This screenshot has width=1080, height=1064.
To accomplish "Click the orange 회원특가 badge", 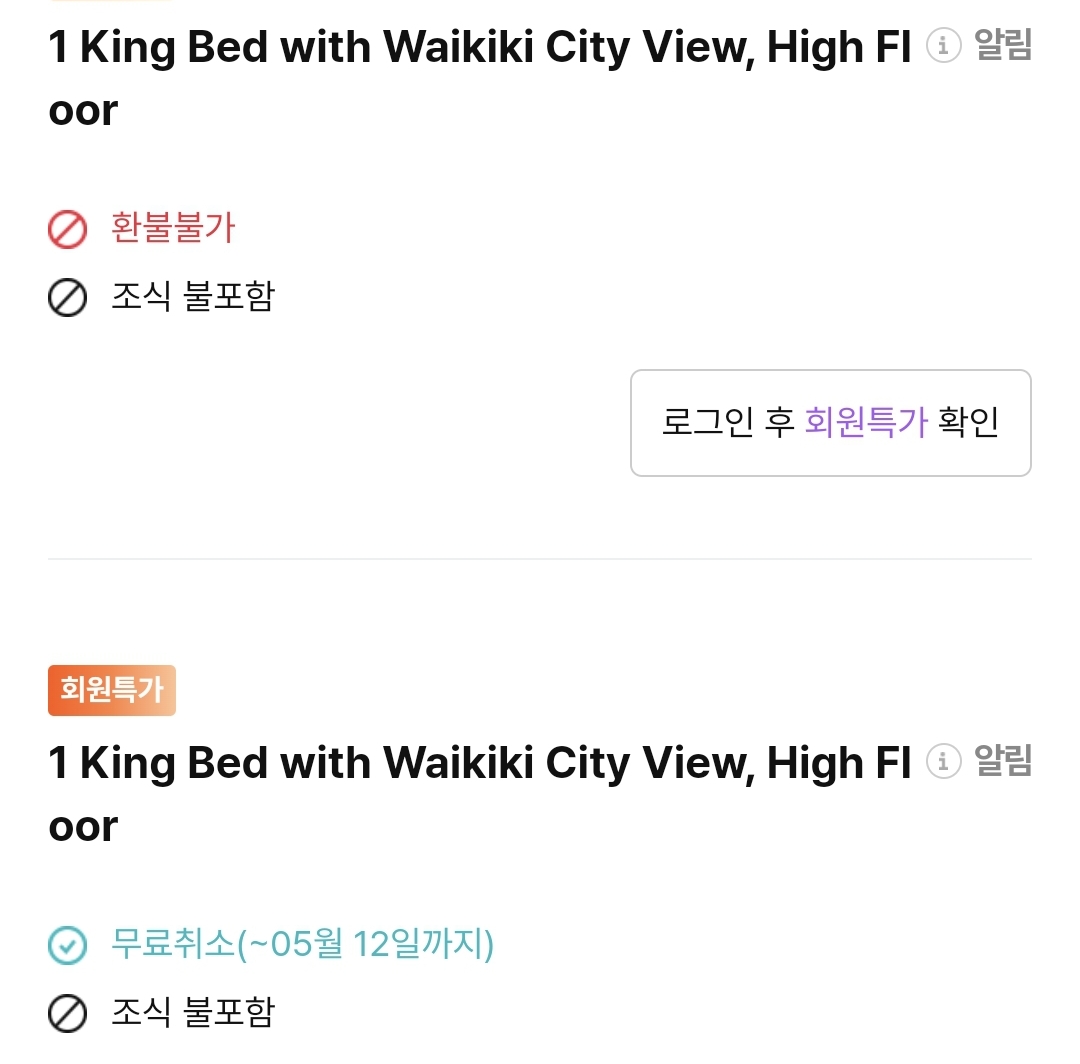I will [x=112, y=690].
